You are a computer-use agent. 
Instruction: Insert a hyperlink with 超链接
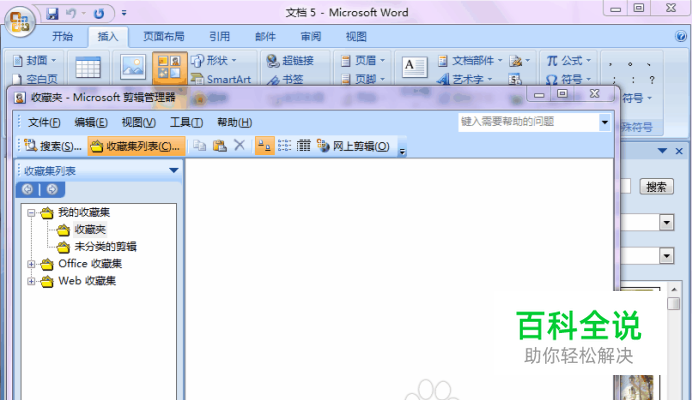click(x=290, y=60)
